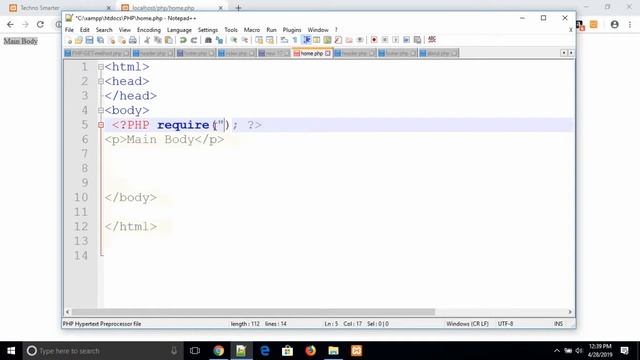Save the current file with Save icon
The image size is (640, 360).
(x=89, y=40)
